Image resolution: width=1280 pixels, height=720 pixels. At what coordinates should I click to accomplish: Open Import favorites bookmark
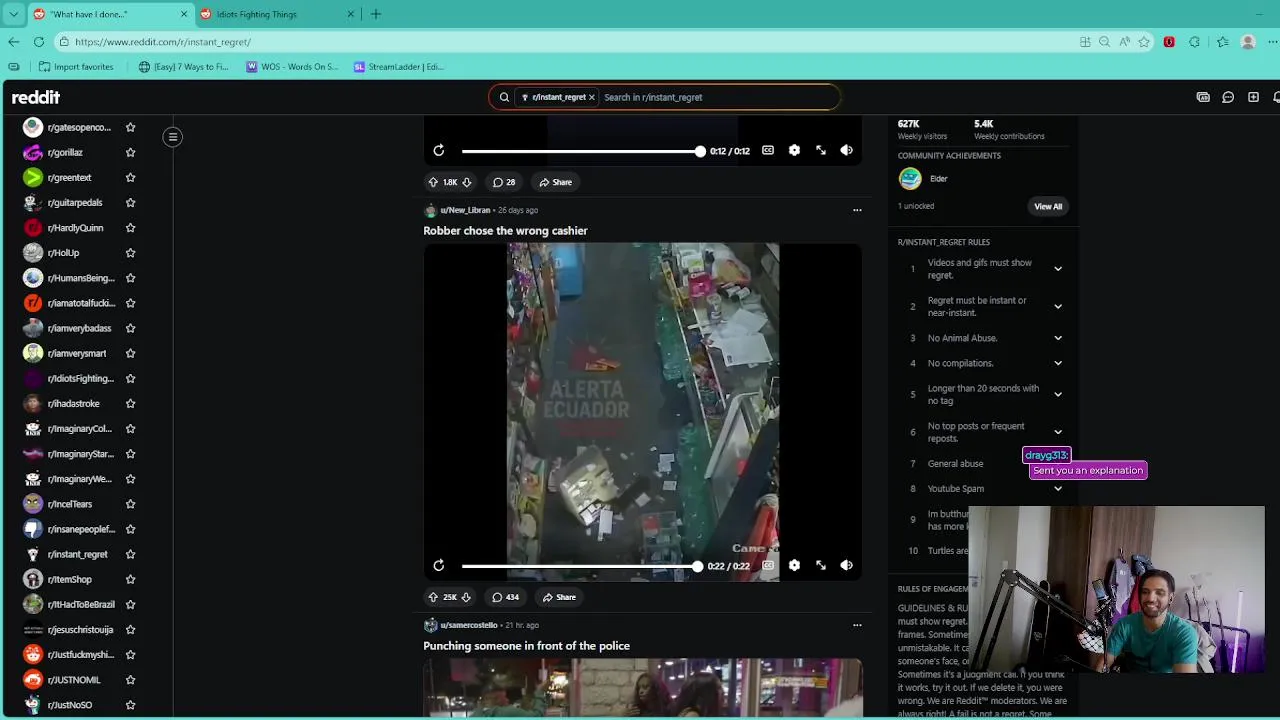76,67
